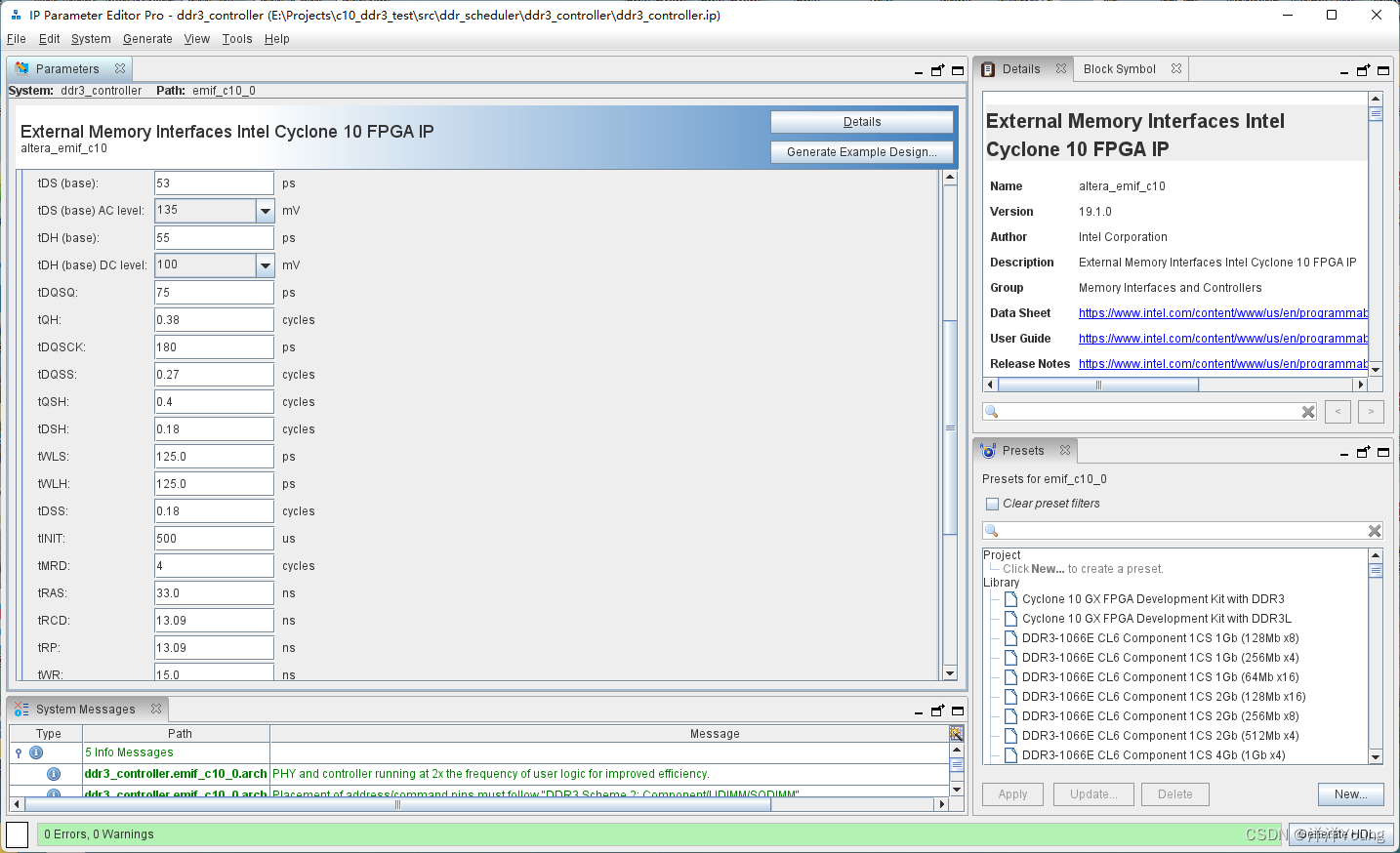Image resolution: width=1400 pixels, height=853 pixels.
Task: Detach the Presets panel
Action: (1364, 452)
